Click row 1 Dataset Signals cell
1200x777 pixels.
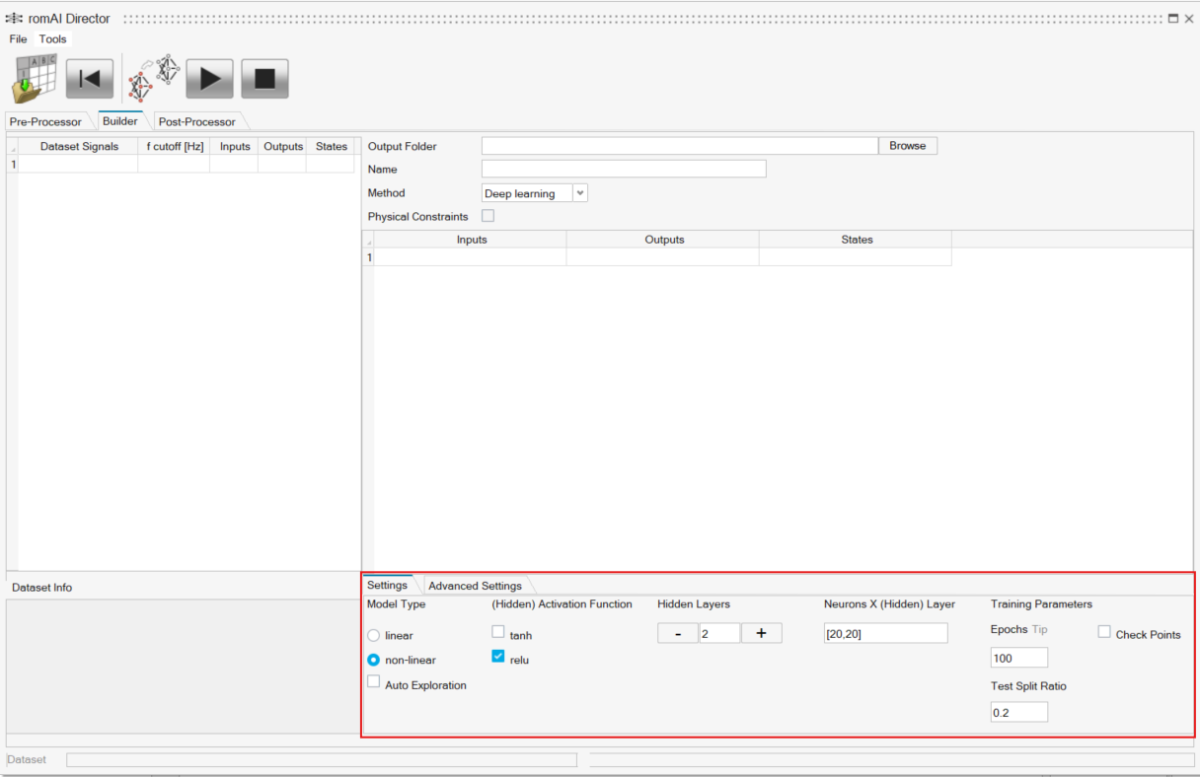79,164
